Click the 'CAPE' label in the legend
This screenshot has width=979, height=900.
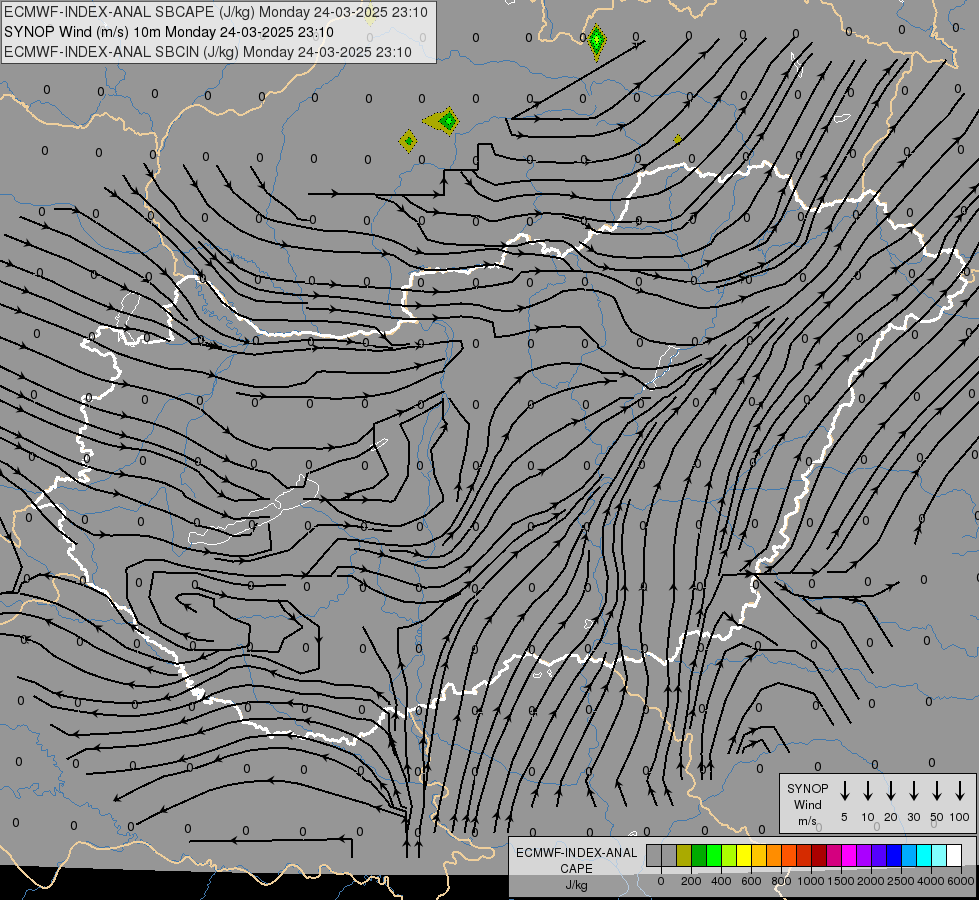pos(576,869)
